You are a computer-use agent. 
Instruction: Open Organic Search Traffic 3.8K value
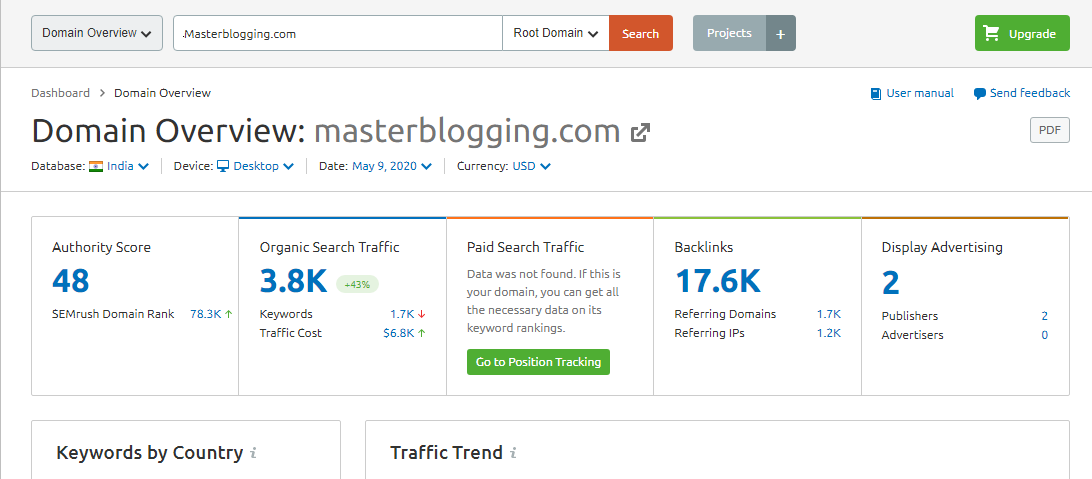pyautogui.click(x=293, y=281)
